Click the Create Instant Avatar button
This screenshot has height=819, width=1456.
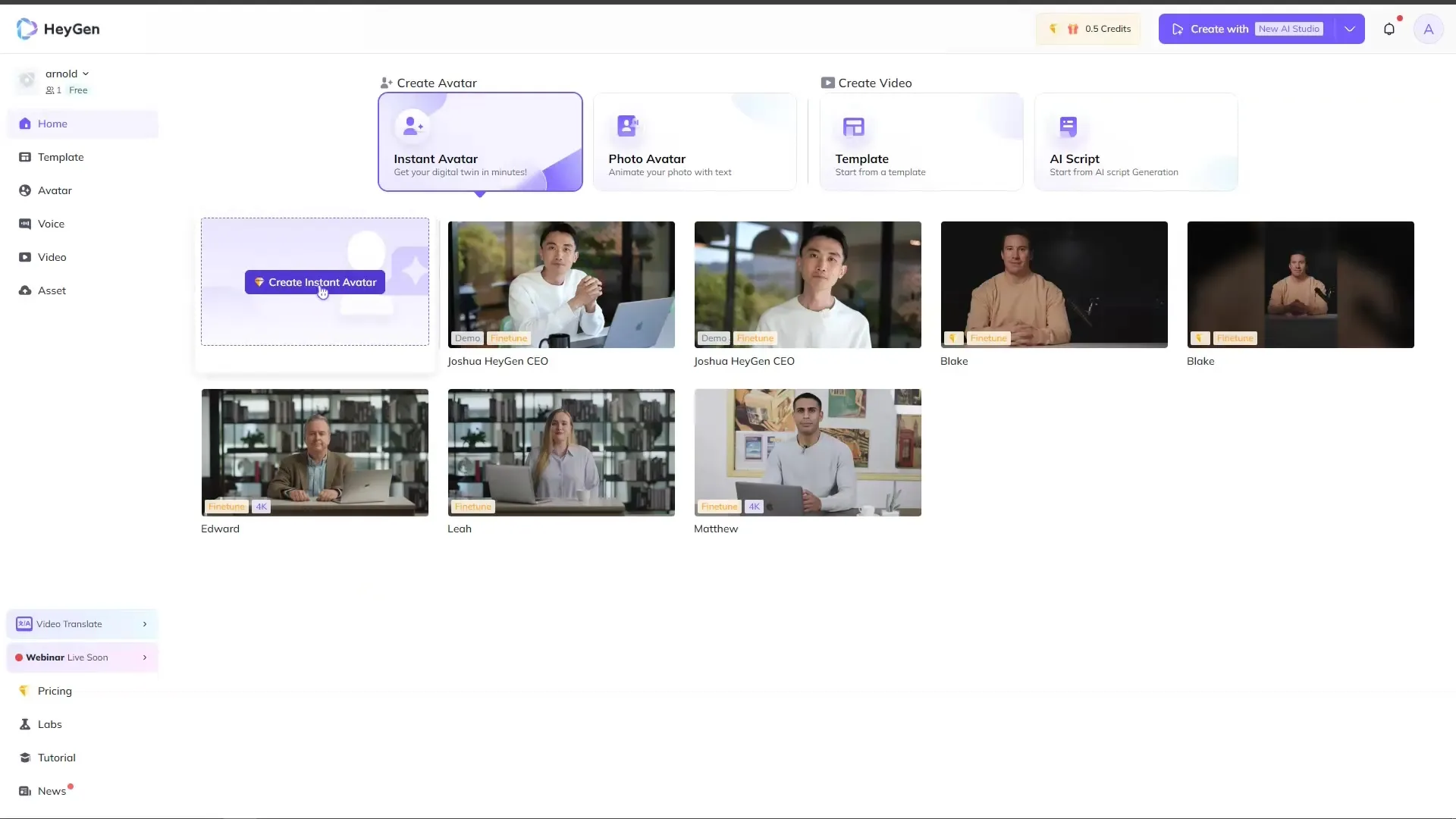coord(315,282)
